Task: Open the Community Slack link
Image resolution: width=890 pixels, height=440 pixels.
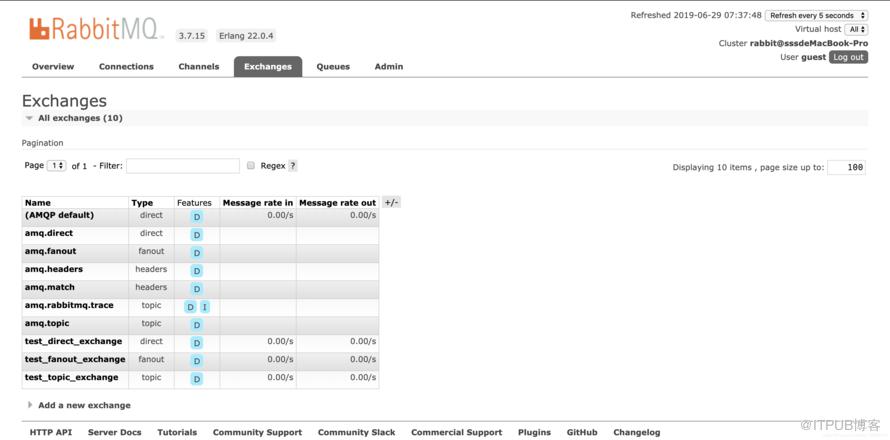Action: [356, 433]
